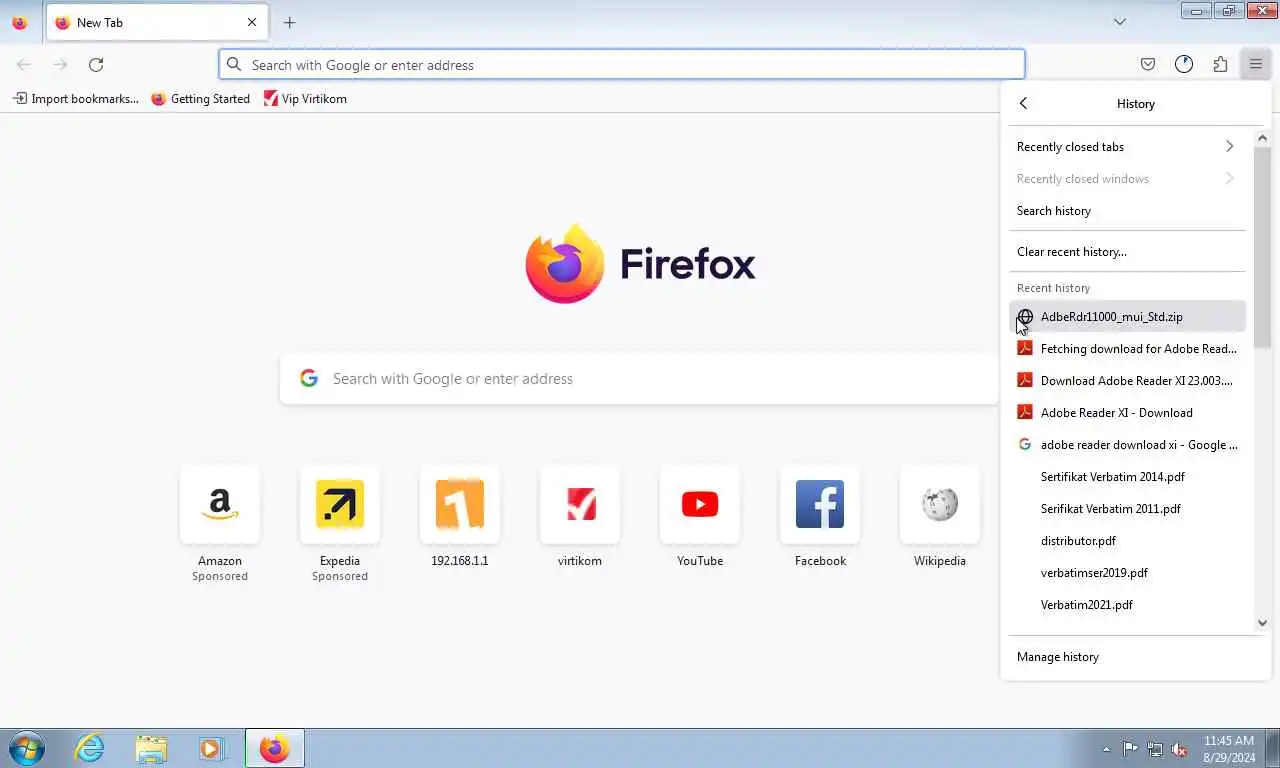
Task: Go back from the History panel
Action: [1023, 104]
